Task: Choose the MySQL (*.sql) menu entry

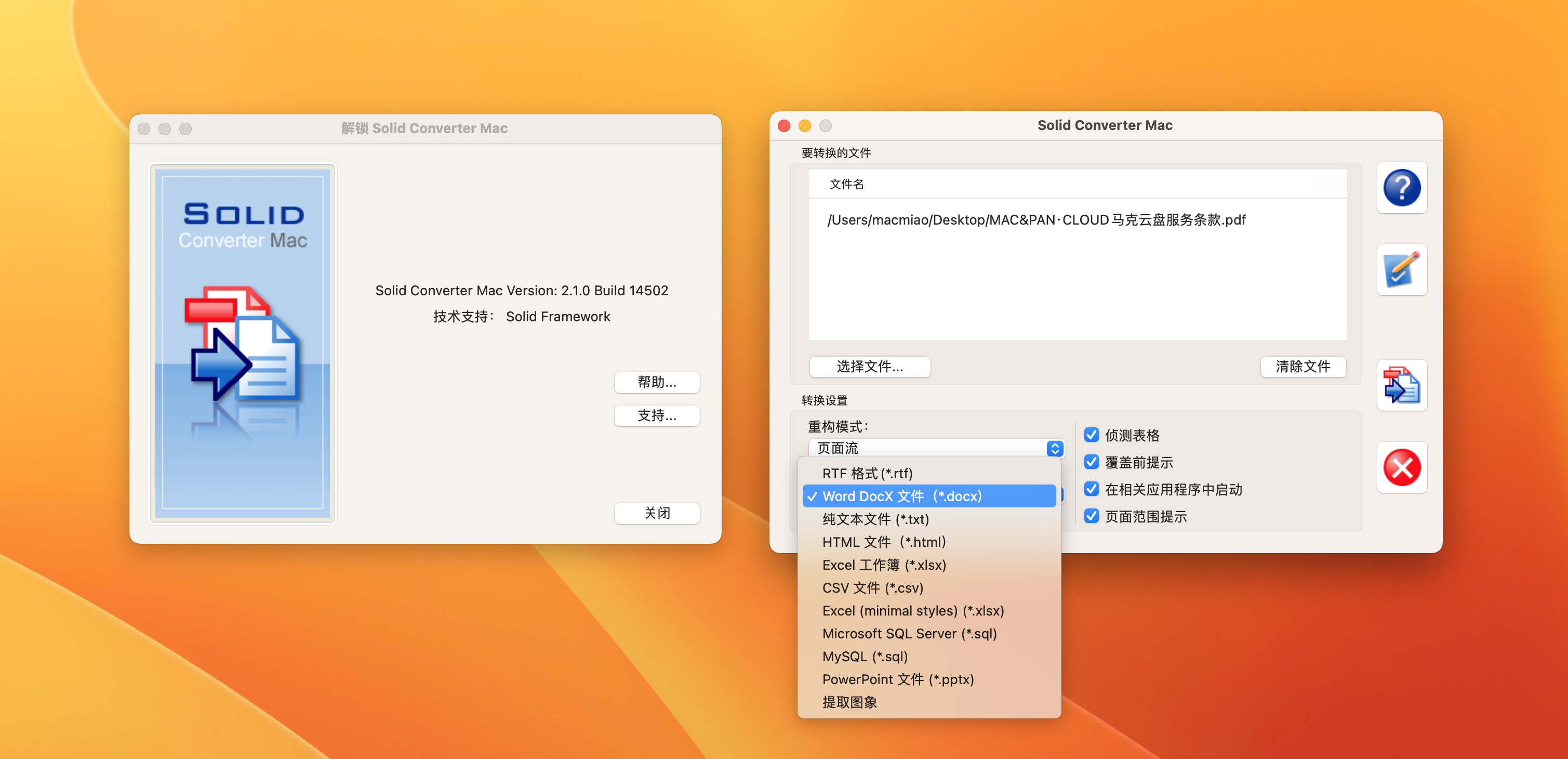Action: [x=865, y=657]
